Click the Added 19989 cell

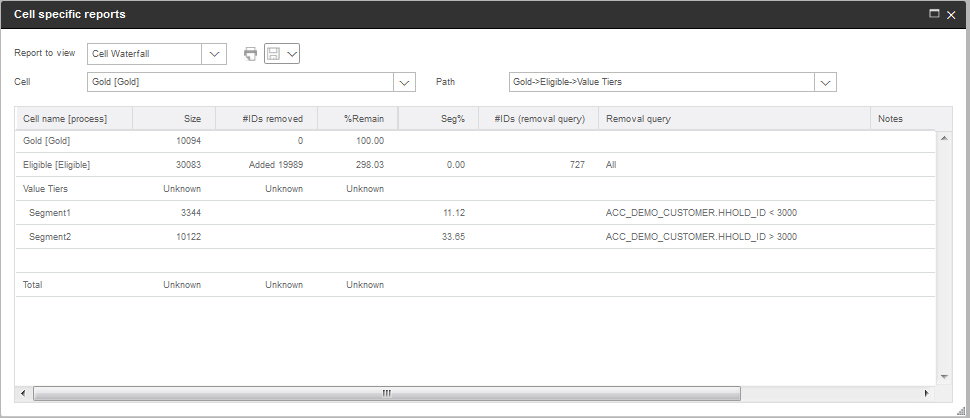pyautogui.click(x=276, y=165)
